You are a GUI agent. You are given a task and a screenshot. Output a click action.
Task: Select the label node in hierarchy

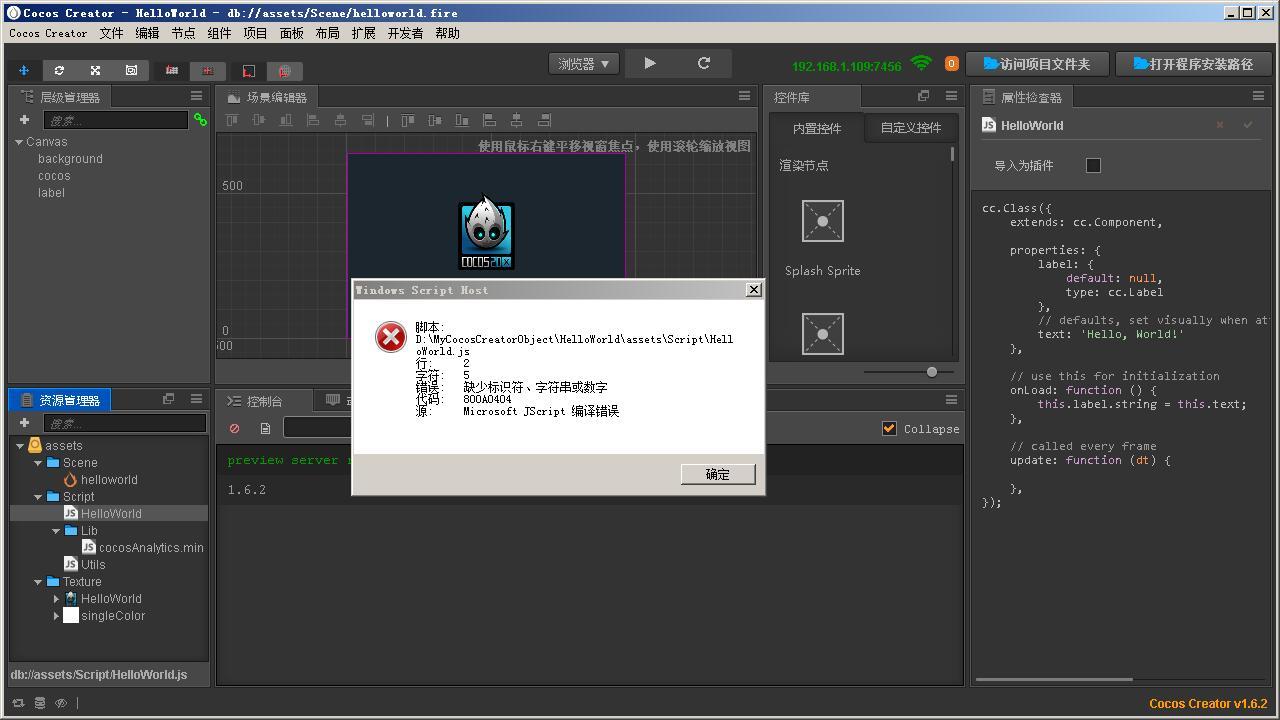tap(51, 193)
